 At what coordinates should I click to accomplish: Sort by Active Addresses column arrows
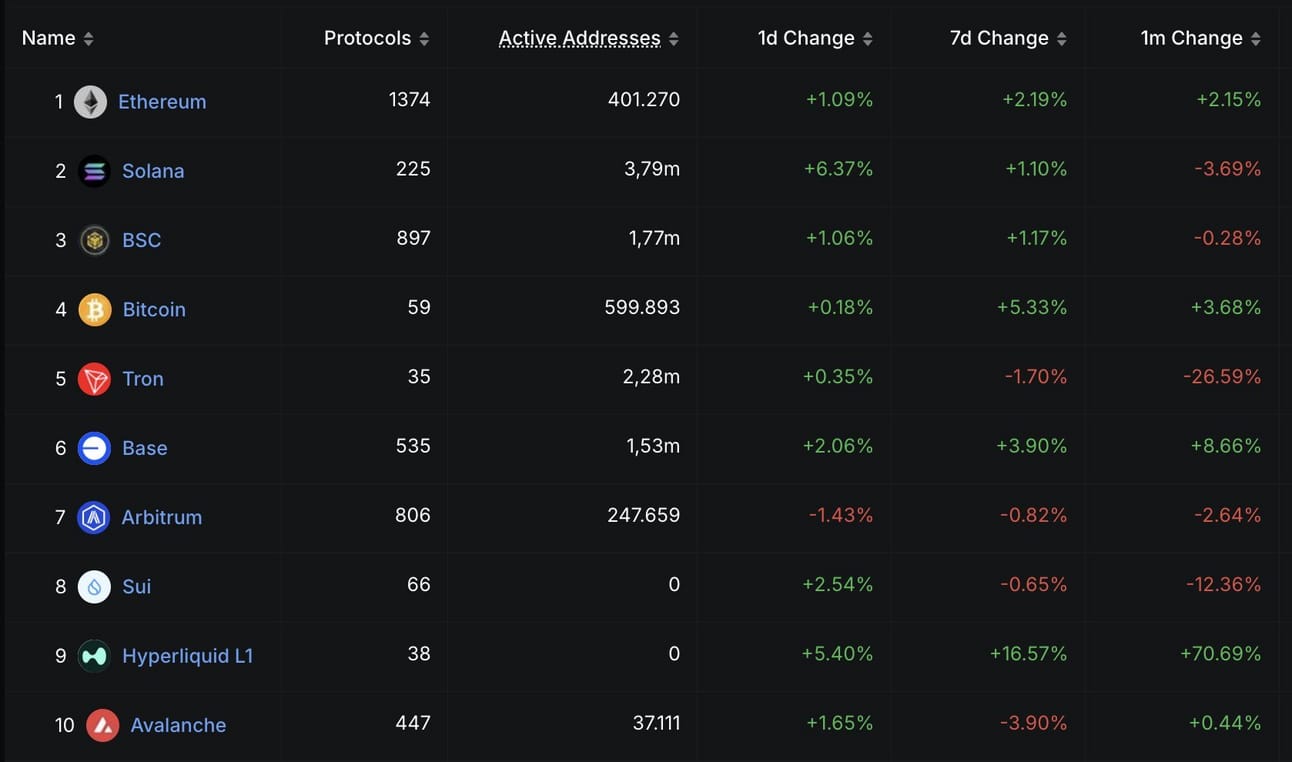674,39
